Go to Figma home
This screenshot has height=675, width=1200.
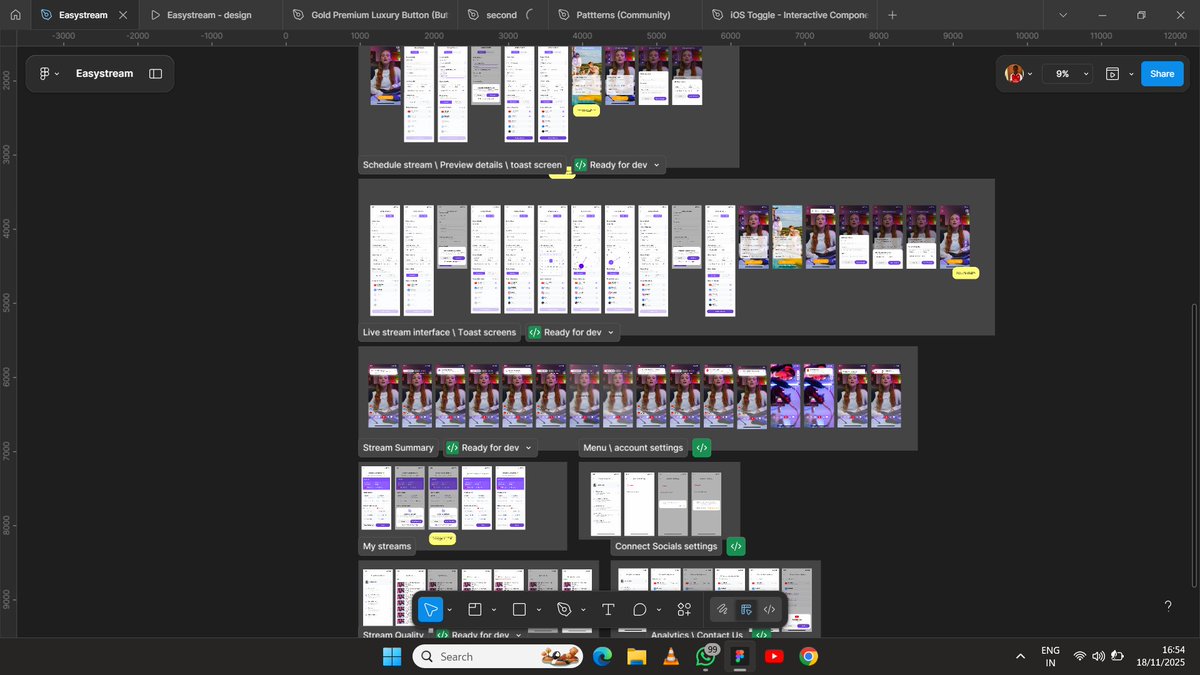(15, 15)
